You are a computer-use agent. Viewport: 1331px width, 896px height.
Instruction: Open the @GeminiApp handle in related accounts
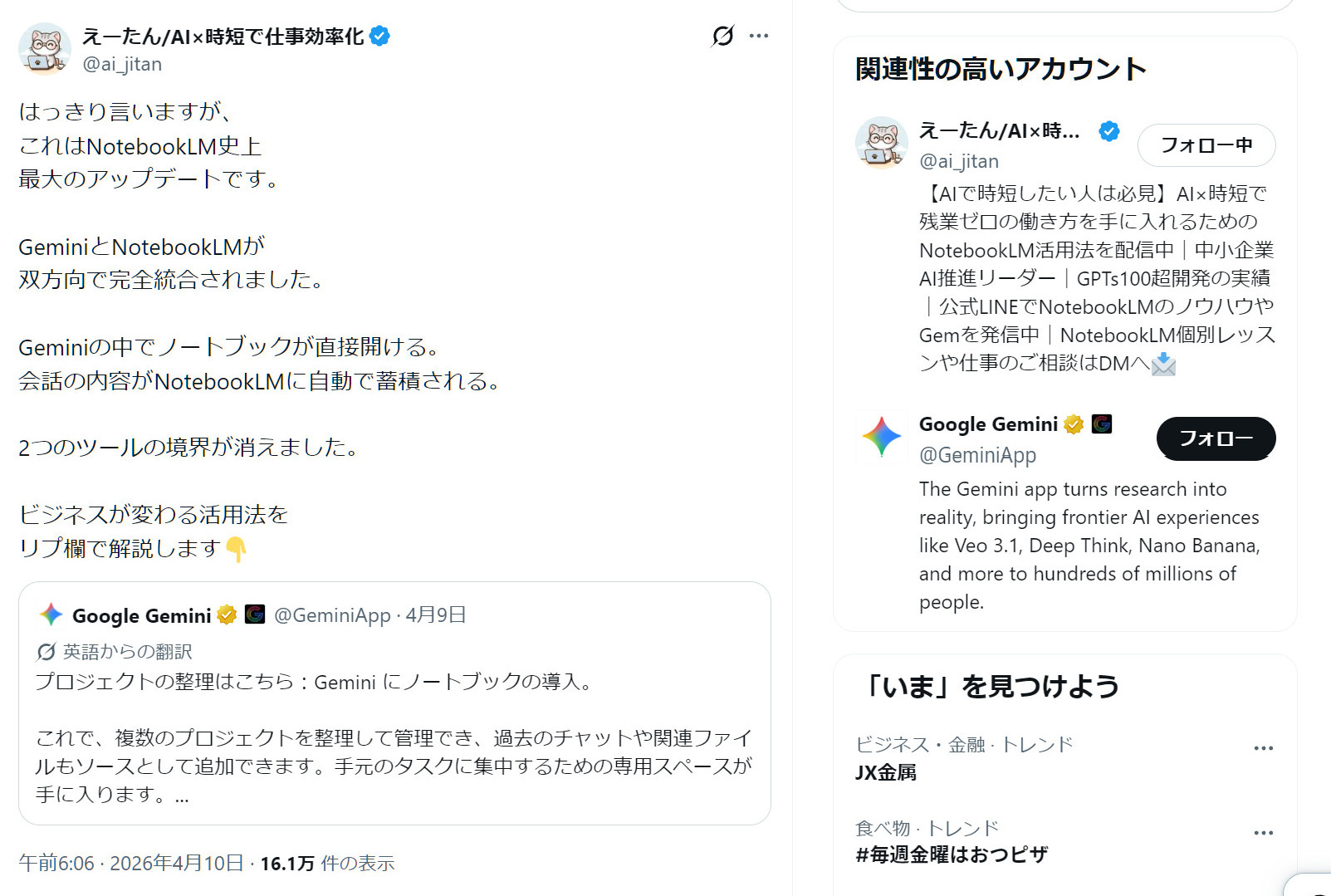[977, 455]
